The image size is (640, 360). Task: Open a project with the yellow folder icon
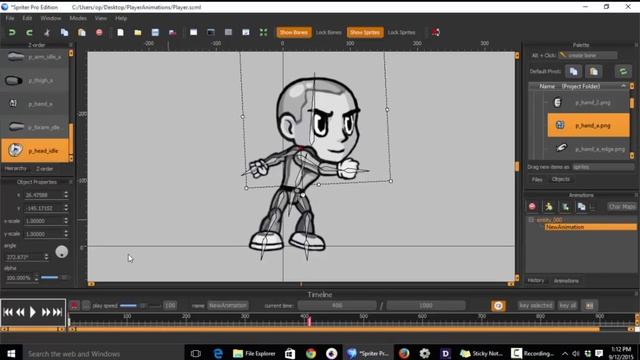[x=138, y=32]
